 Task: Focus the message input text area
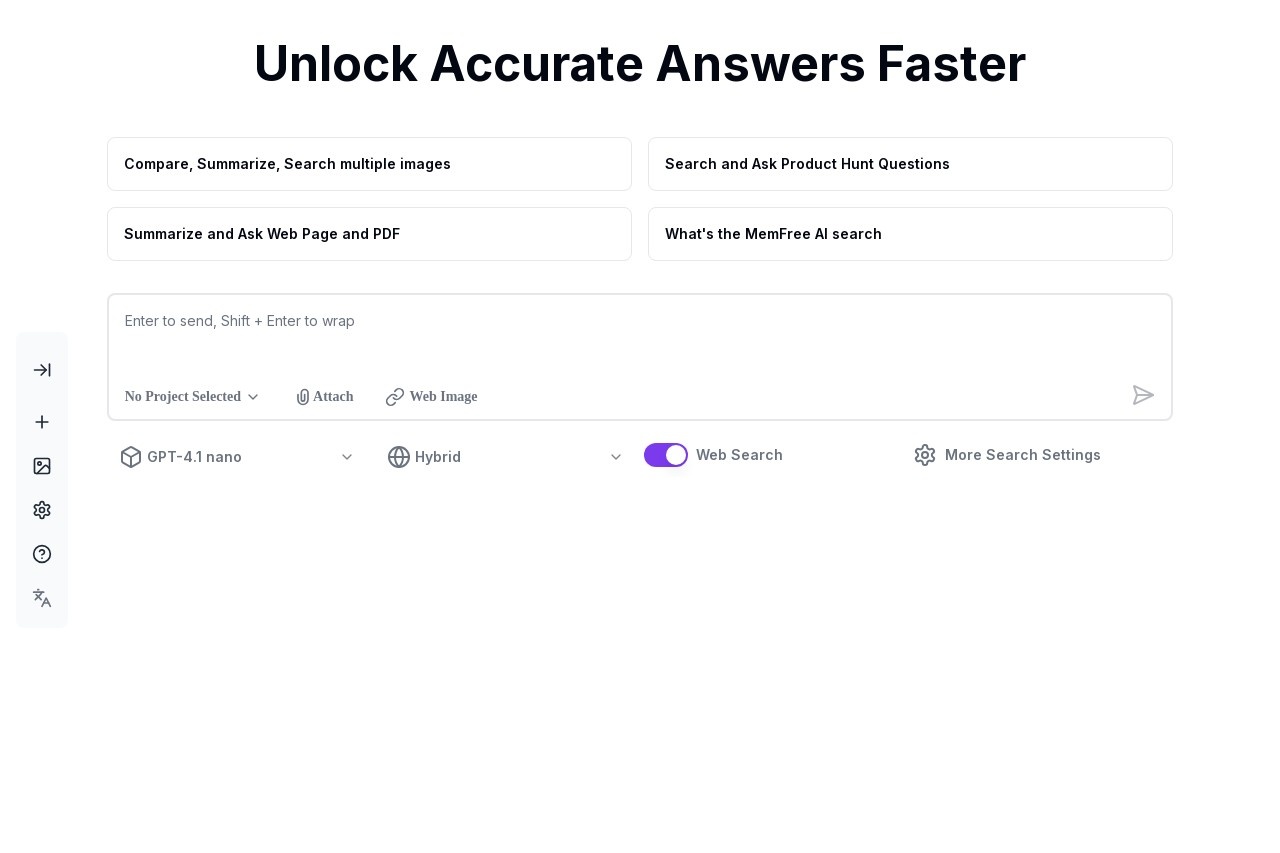pyautogui.click(x=640, y=337)
